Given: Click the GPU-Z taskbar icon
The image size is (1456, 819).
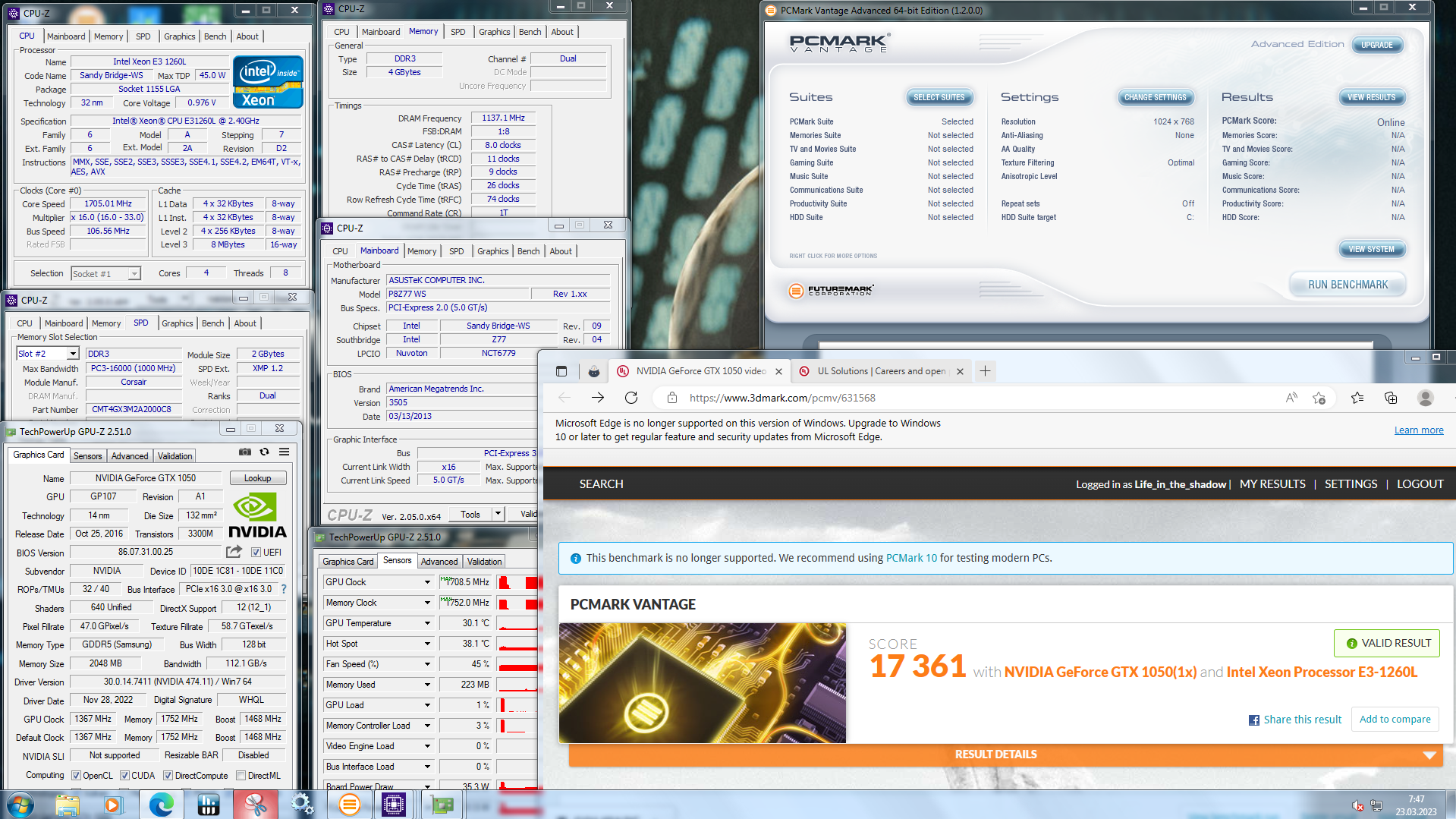Looking at the screenshot, I should pos(442,805).
